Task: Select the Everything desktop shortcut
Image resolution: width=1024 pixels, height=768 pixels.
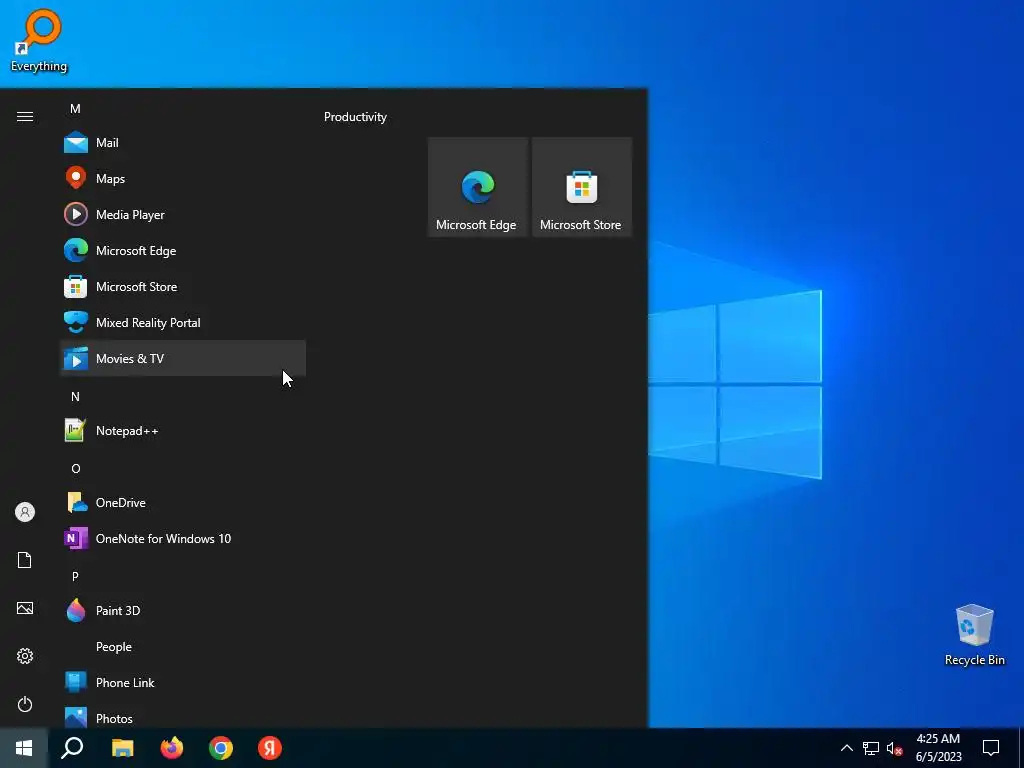Action: tap(39, 40)
